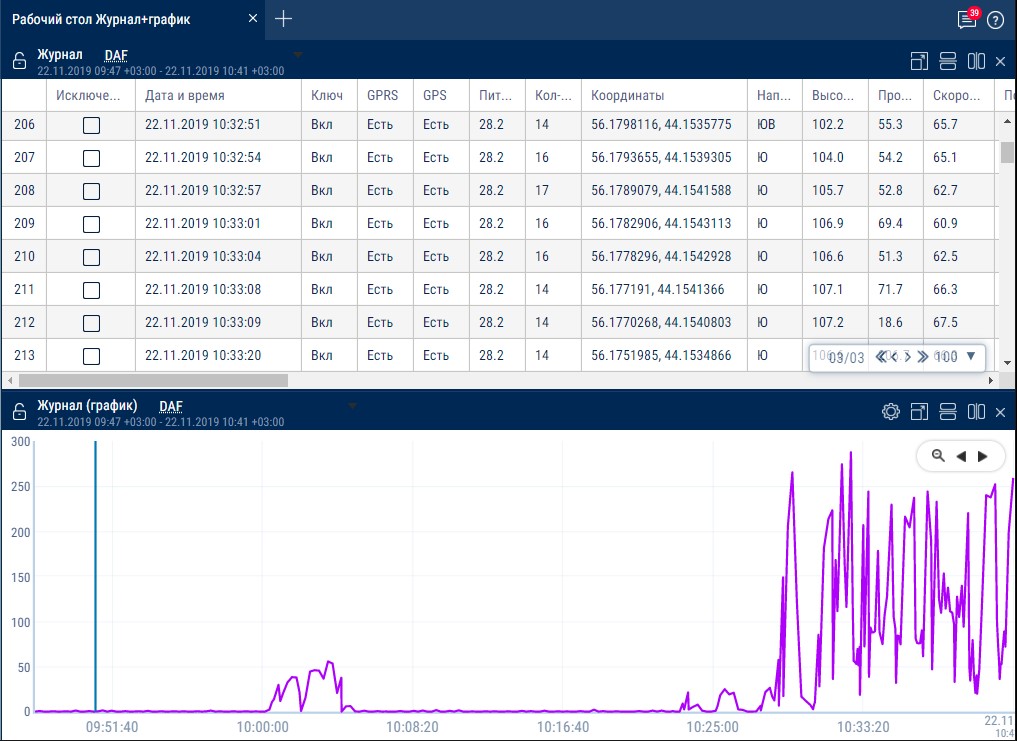Go to next page of the journal

click(x=909, y=356)
